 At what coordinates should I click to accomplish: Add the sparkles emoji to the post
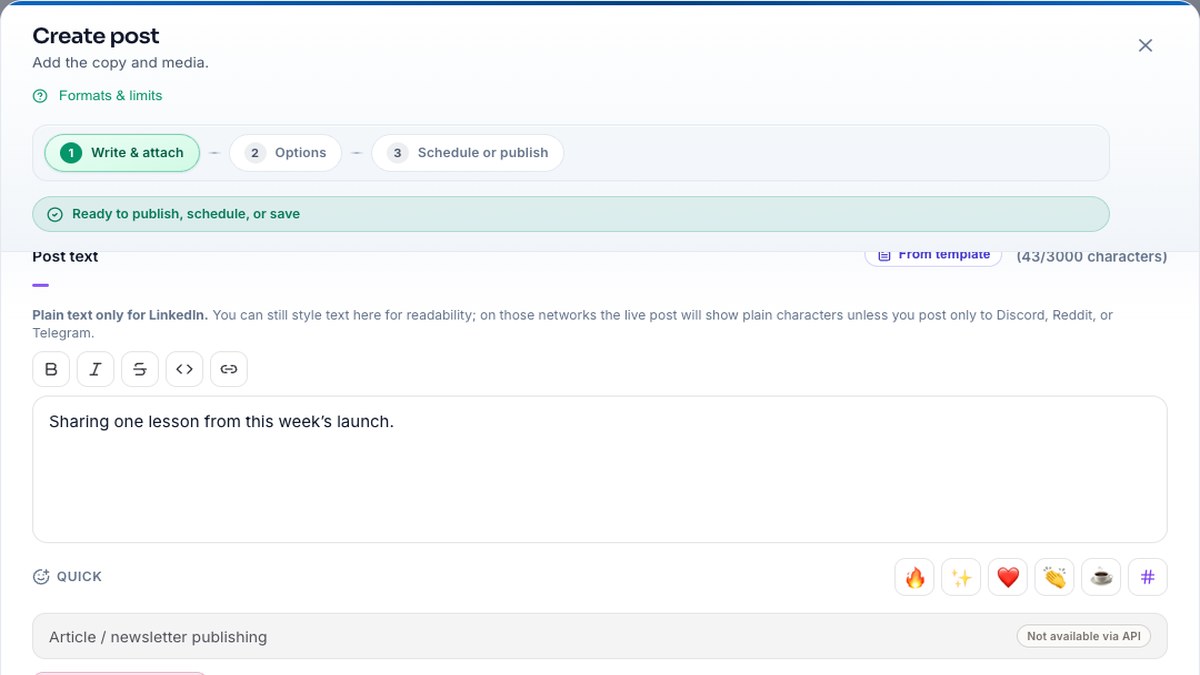[961, 577]
